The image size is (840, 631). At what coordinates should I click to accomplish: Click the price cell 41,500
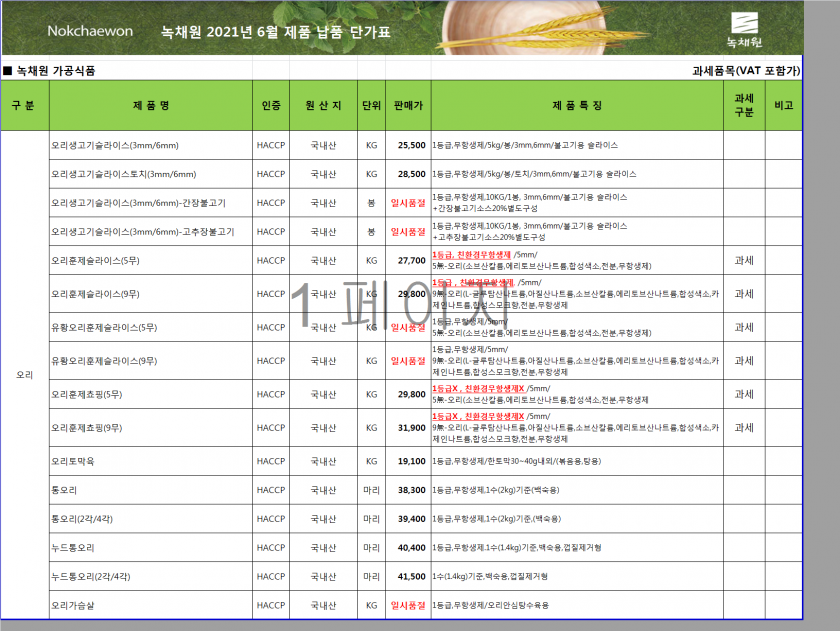click(x=408, y=577)
